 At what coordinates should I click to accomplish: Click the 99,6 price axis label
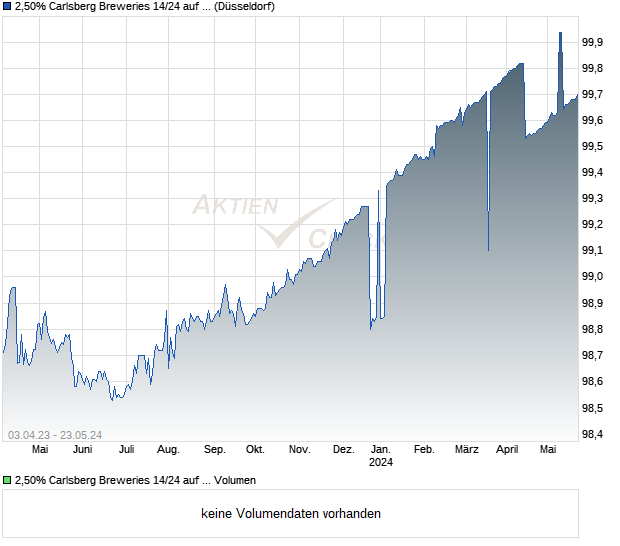[592, 120]
